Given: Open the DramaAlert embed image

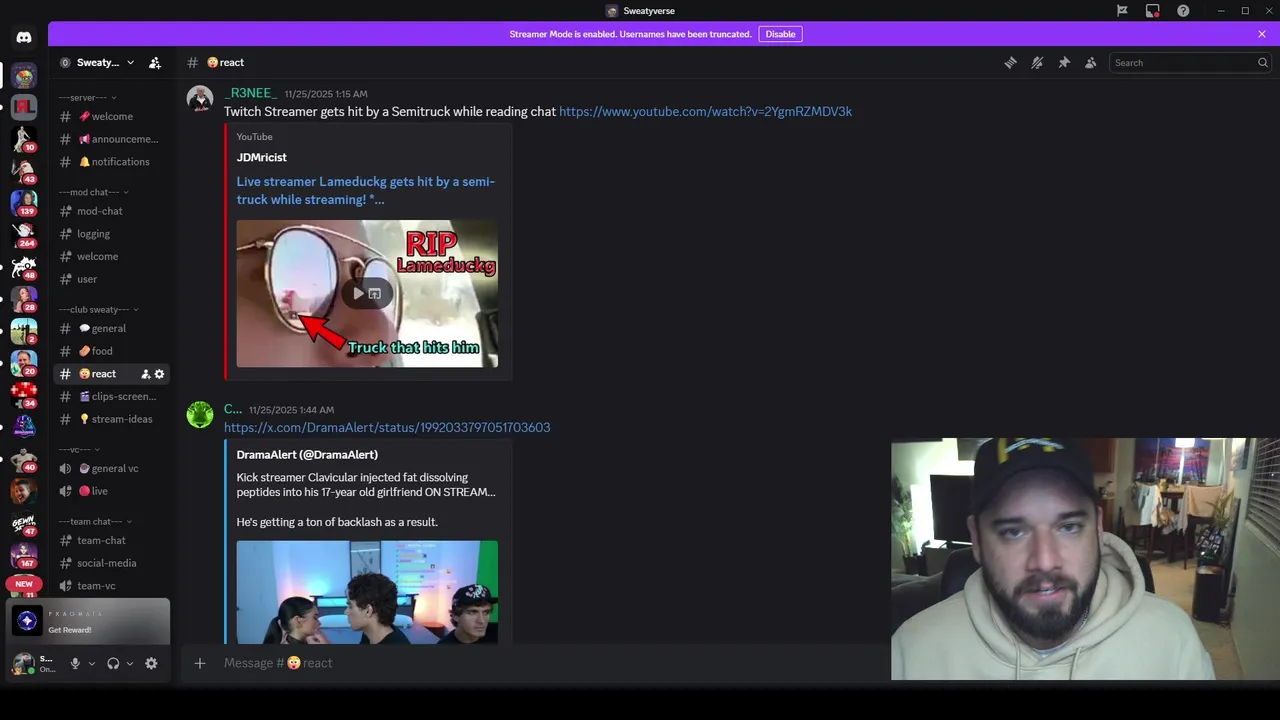Looking at the screenshot, I should tap(367, 592).
